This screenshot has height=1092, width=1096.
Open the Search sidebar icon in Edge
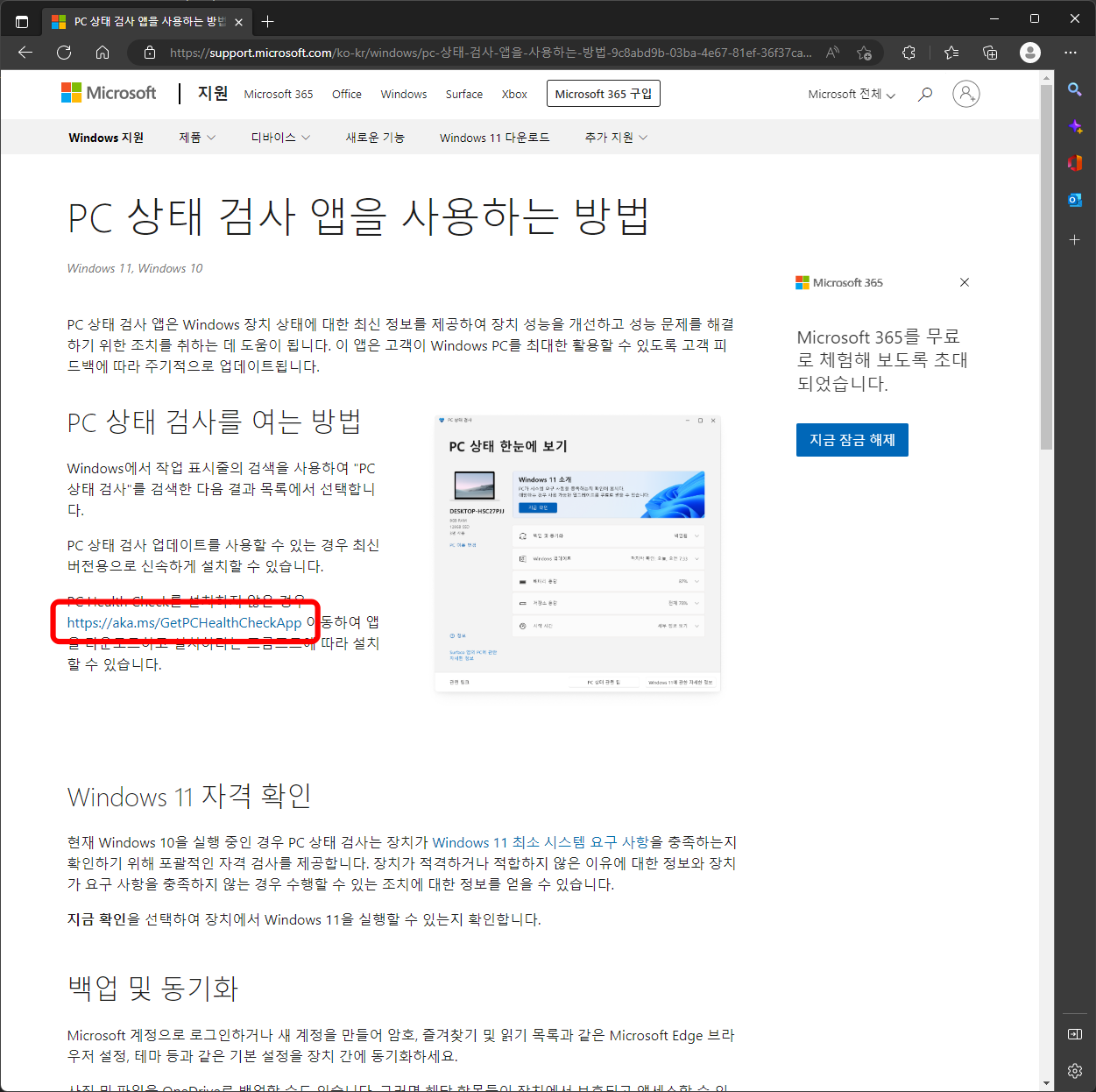1075,89
